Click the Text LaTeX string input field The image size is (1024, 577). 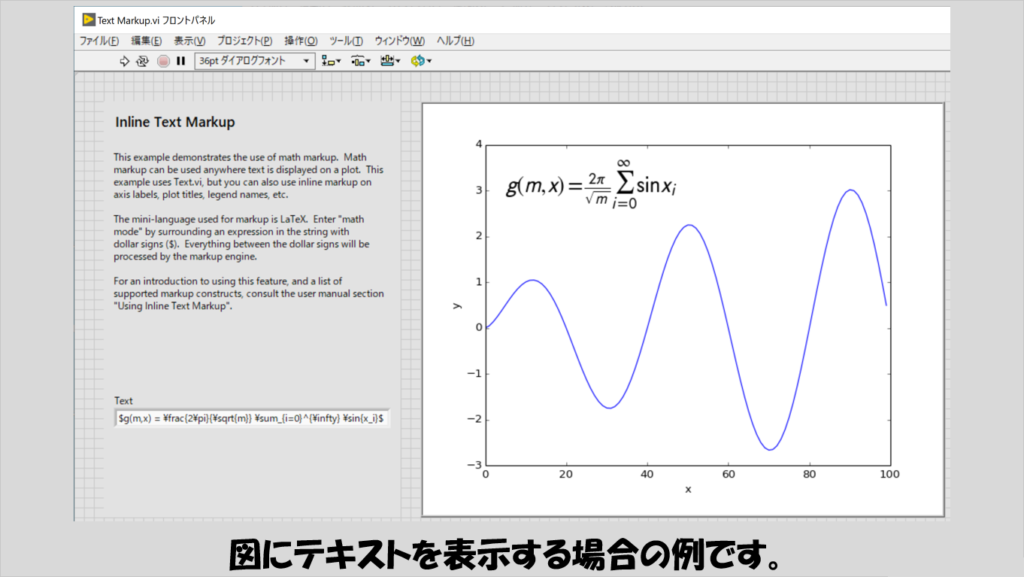[253, 418]
